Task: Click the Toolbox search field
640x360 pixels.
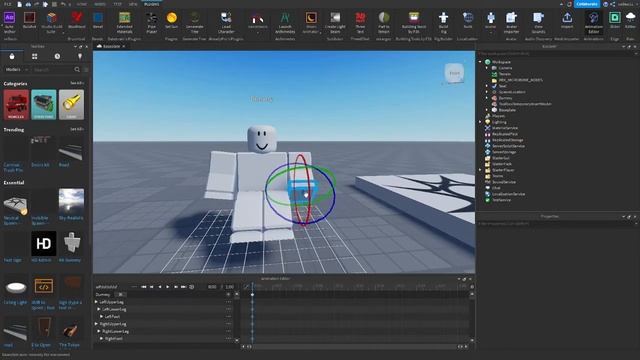Action: (x=53, y=70)
